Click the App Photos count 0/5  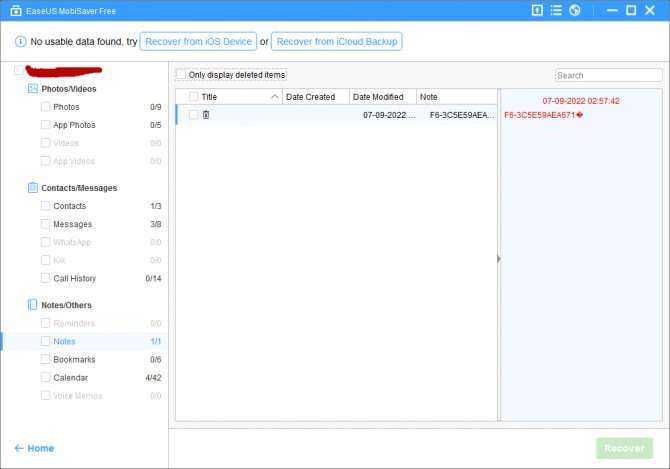coord(156,125)
